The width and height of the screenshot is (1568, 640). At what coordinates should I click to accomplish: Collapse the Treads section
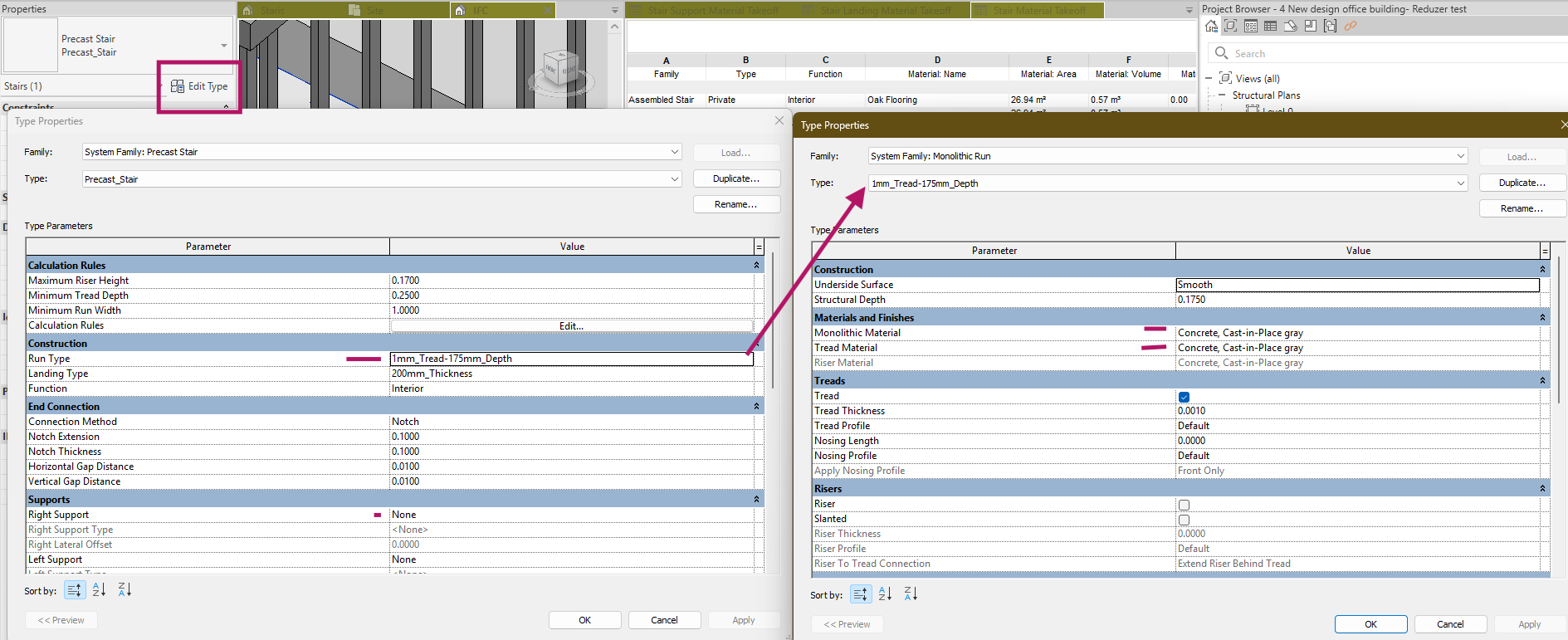(1542, 381)
